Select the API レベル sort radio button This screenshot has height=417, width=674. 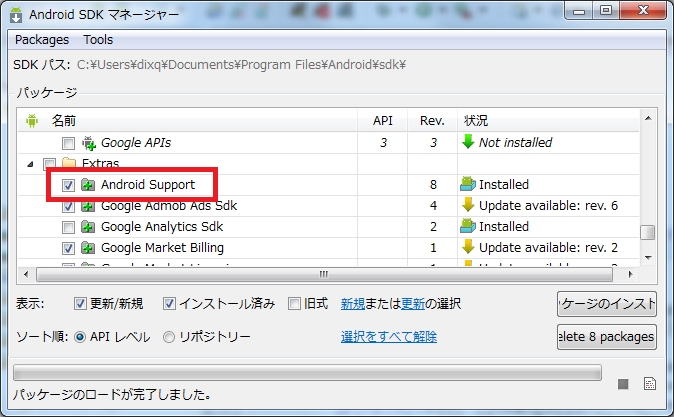click(x=80, y=337)
